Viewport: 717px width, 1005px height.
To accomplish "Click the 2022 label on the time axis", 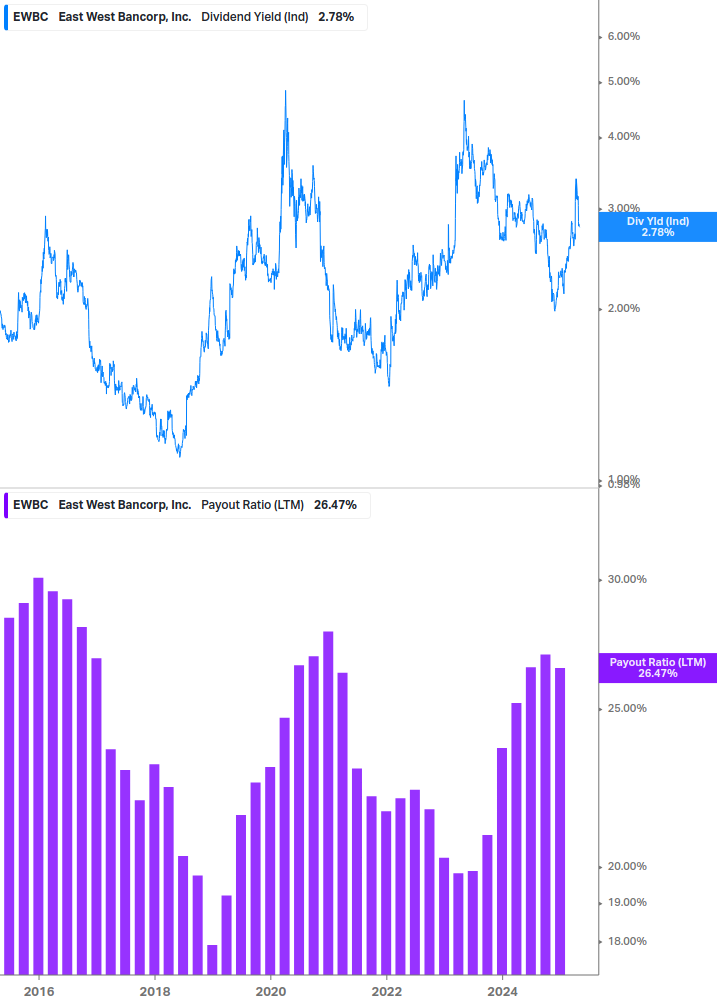I will tap(387, 992).
